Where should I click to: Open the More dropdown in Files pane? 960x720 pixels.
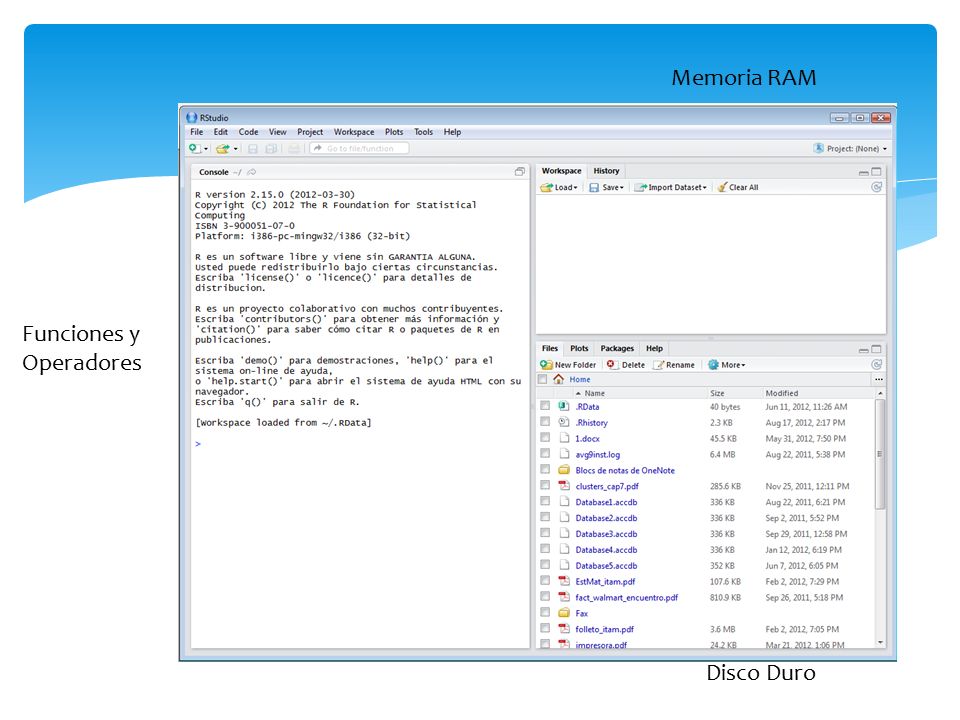point(727,365)
